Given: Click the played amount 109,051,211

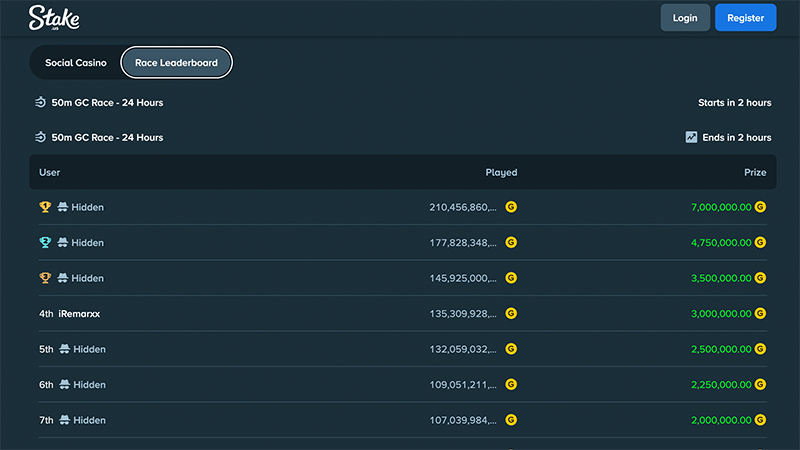Looking at the screenshot, I should 463,385.
